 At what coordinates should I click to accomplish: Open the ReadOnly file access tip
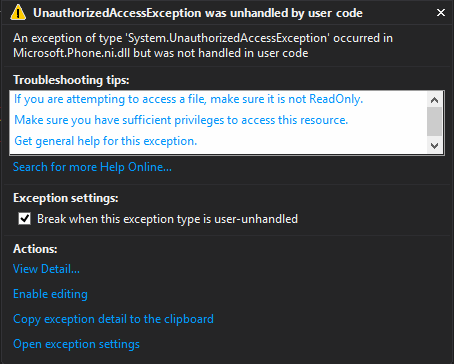pos(188,99)
